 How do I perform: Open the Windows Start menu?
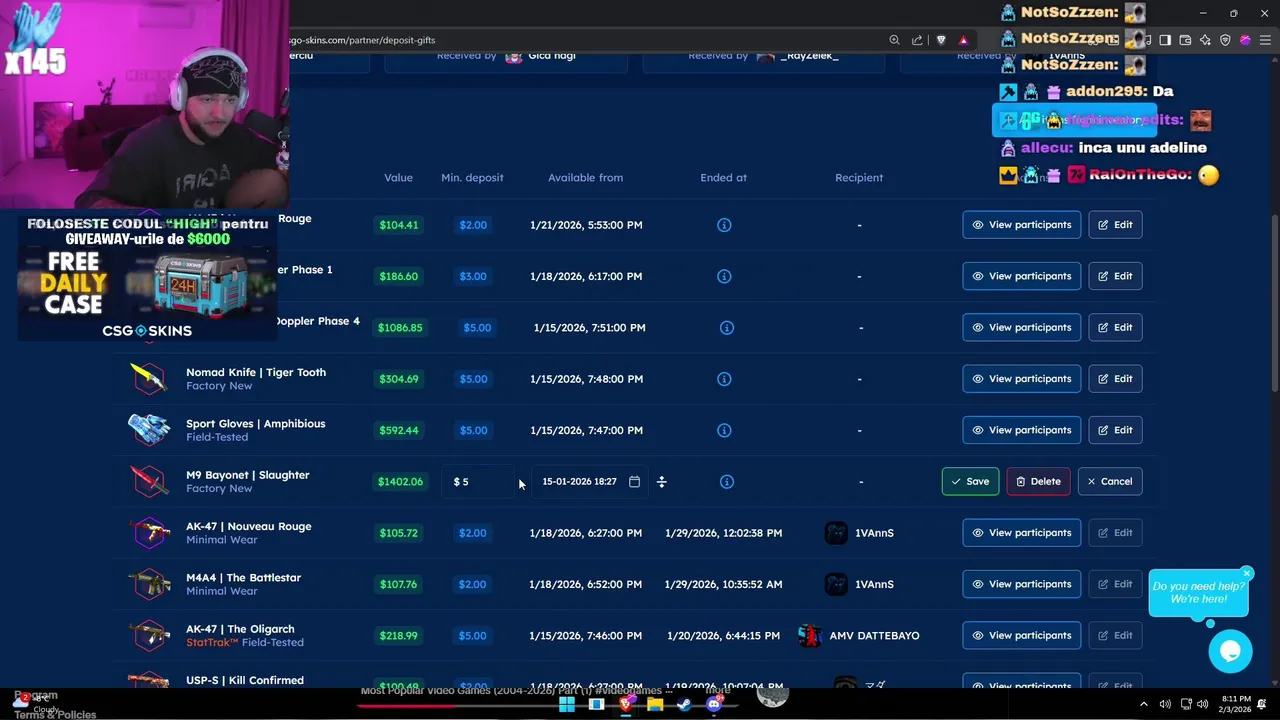coord(567,704)
